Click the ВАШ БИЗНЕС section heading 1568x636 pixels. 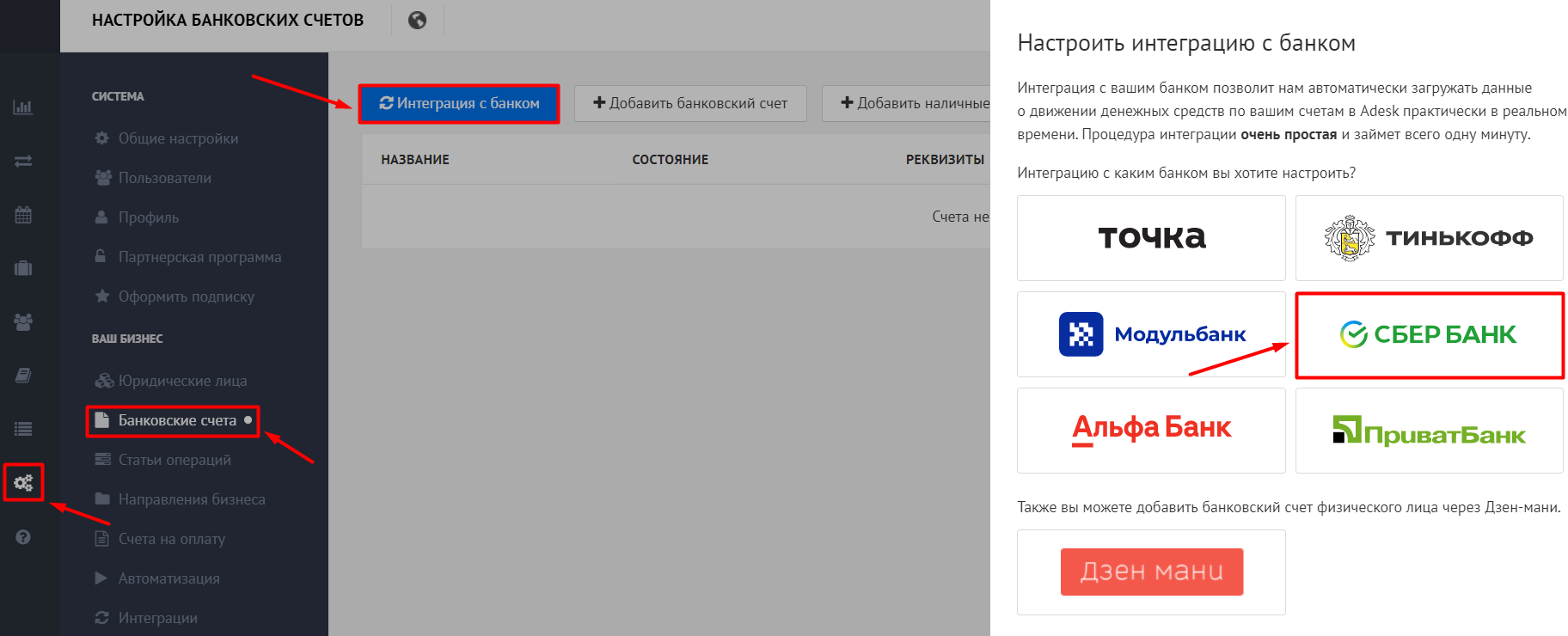[127, 339]
